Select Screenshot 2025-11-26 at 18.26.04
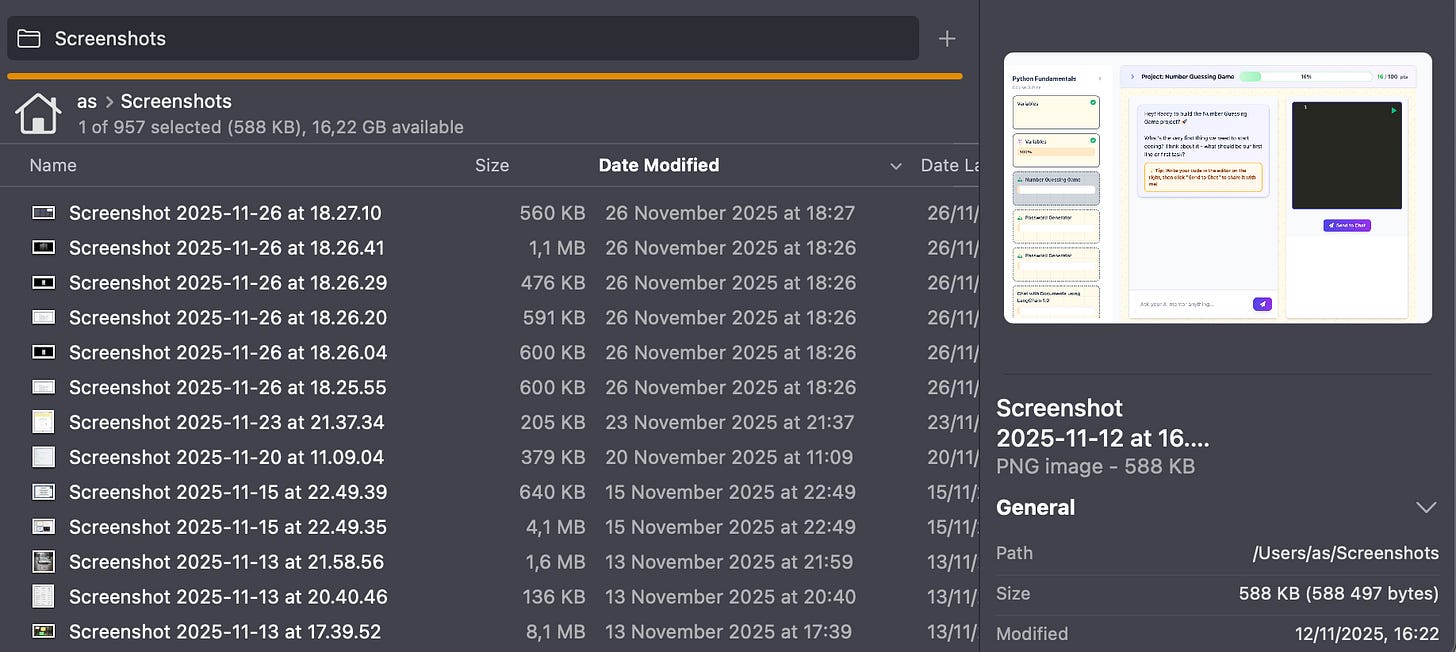The width and height of the screenshot is (1456, 652). [228, 353]
